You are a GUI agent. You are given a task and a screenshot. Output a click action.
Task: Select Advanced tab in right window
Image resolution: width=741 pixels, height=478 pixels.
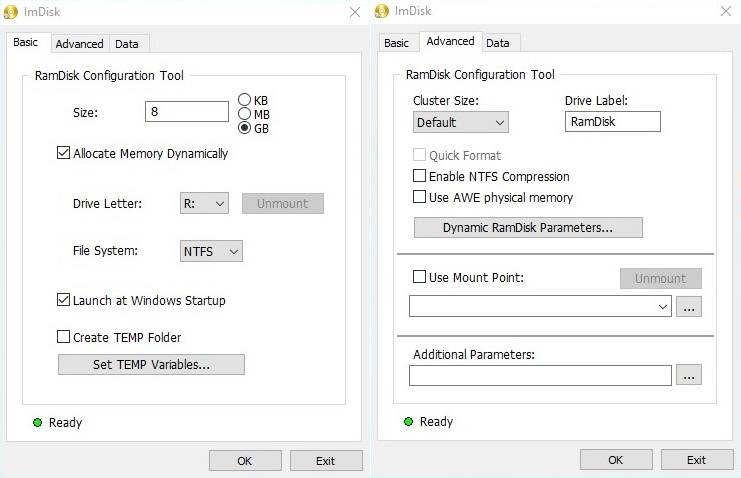coord(450,42)
